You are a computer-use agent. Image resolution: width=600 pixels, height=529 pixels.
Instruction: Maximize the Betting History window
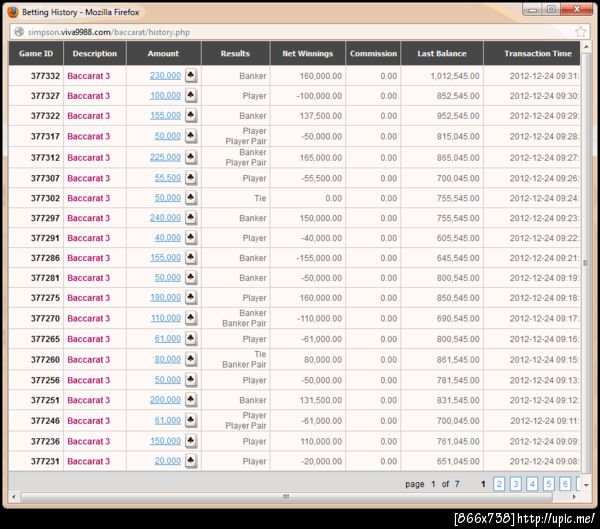pyautogui.click(x=551, y=9)
